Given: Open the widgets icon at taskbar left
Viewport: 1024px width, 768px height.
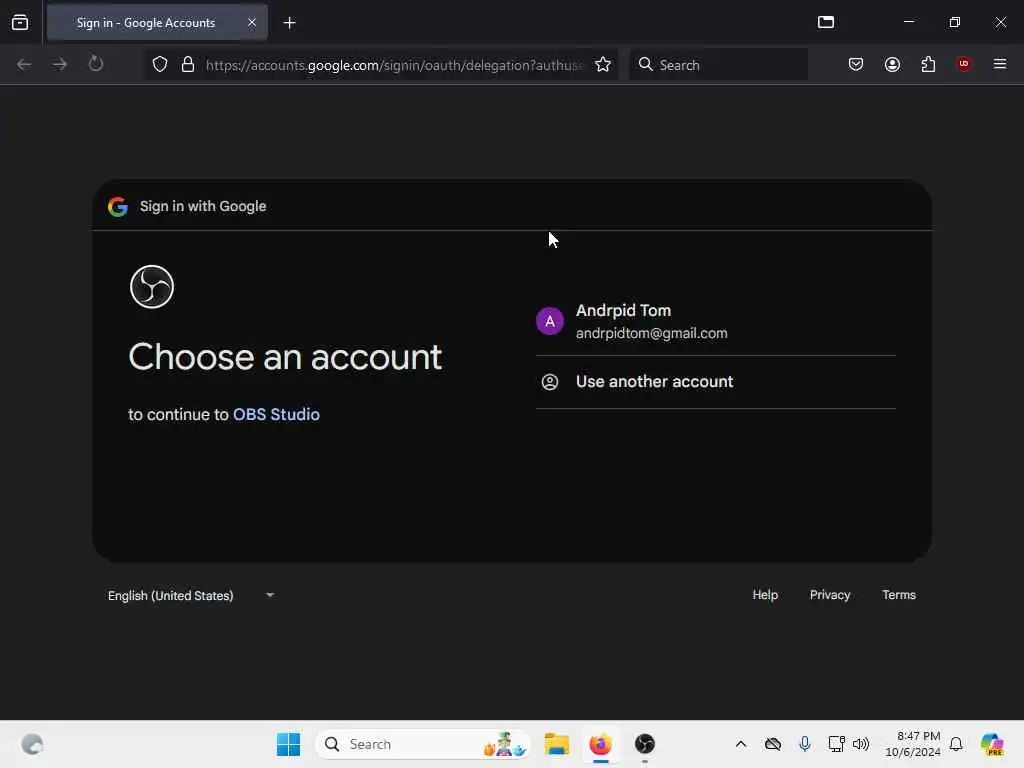Looking at the screenshot, I should tap(32, 744).
